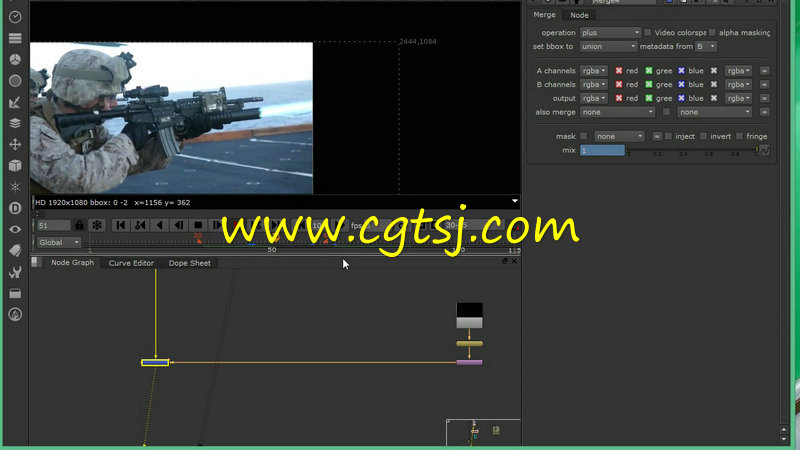The width and height of the screenshot is (800, 450).
Task: Open B channels rgba layer dropdown
Action: pos(593,85)
